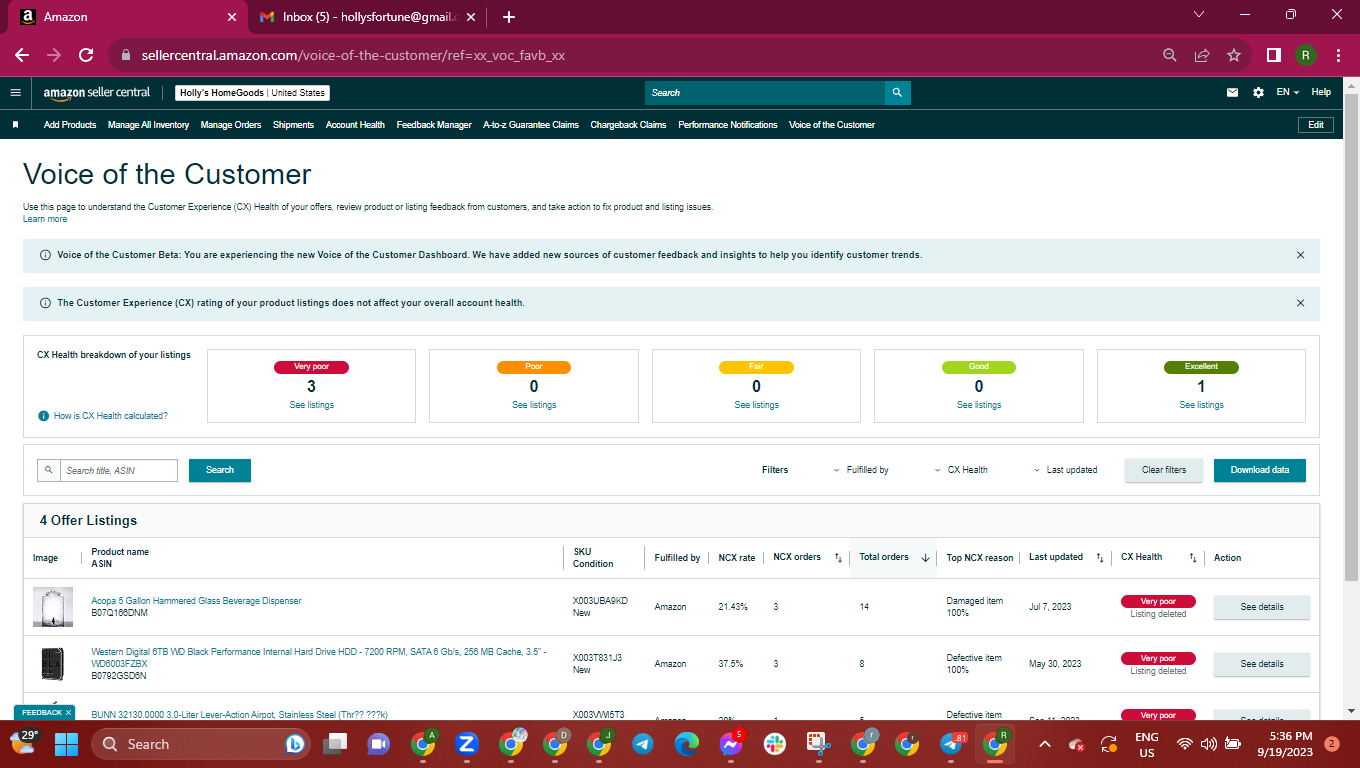The width and height of the screenshot is (1360, 768).
Task: Open a new browser tab with plus
Action: pyautogui.click(x=508, y=17)
